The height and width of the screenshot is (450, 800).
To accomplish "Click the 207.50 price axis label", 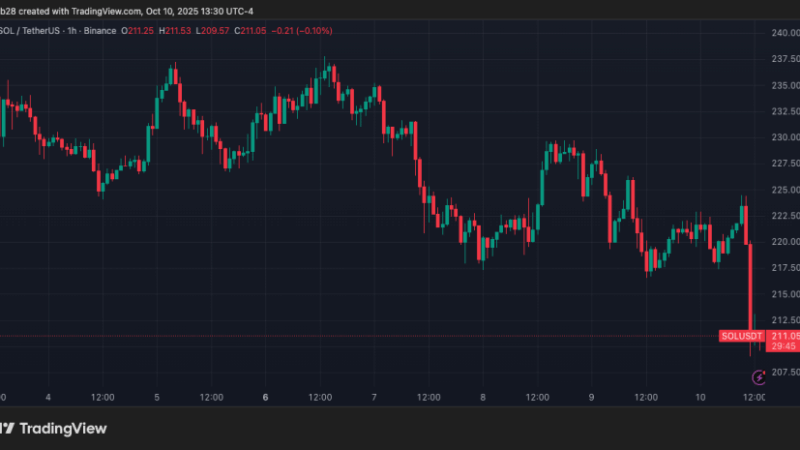I will pos(784,372).
